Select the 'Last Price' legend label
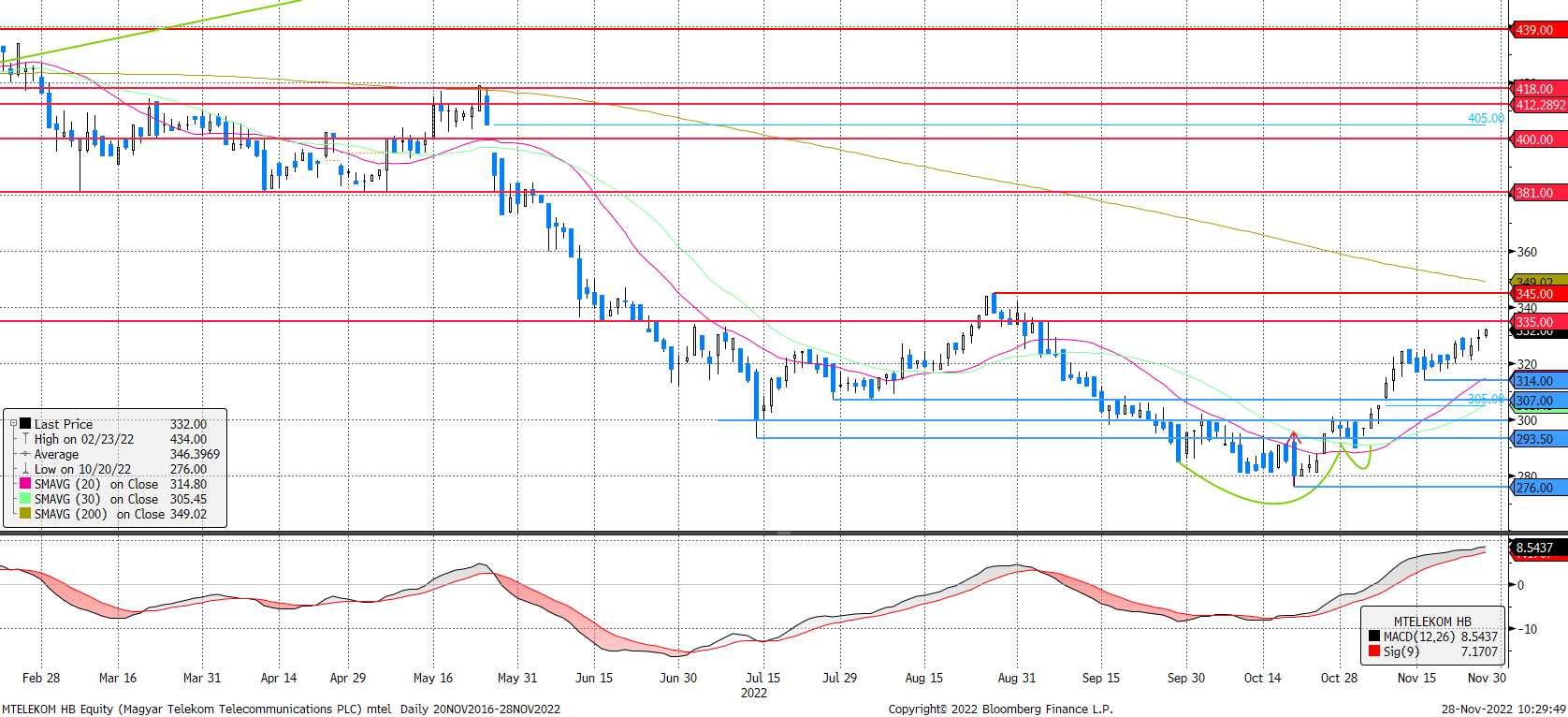 click(64, 424)
